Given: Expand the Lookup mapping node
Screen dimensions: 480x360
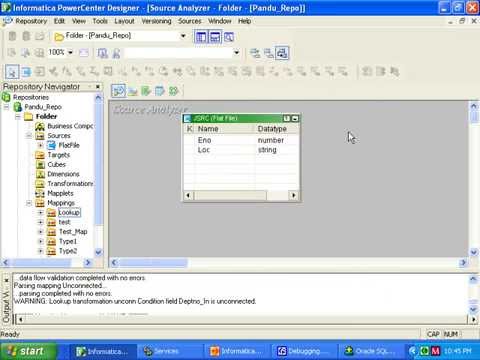Looking at the screenshot, I should tap(41, 213).
